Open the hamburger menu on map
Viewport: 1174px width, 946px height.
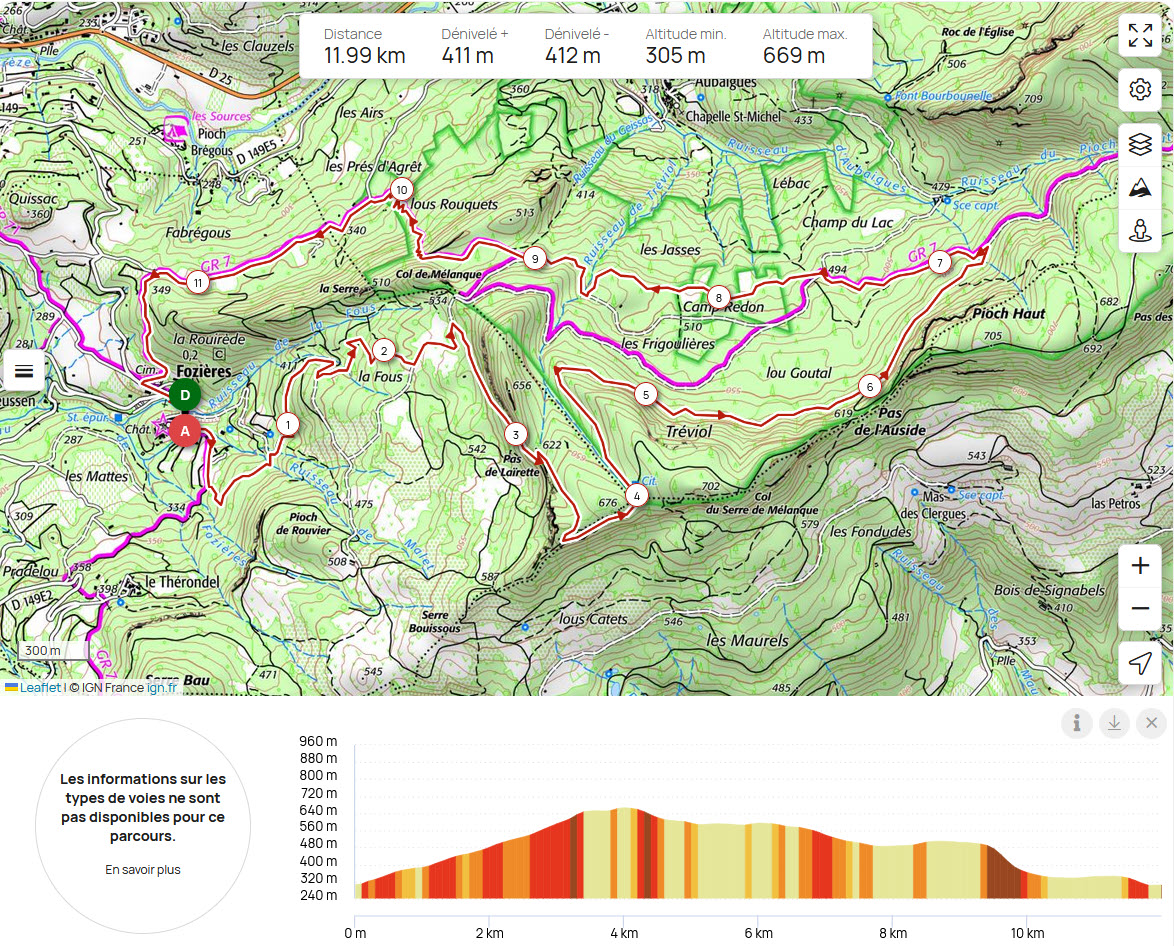pyautogui.click(x=24, y=371)
